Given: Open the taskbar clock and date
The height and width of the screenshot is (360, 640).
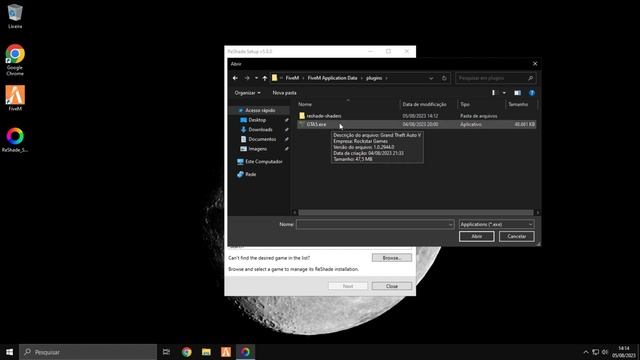Looking at the screenshot, I should pyautogui.click(x=623, y=352).
